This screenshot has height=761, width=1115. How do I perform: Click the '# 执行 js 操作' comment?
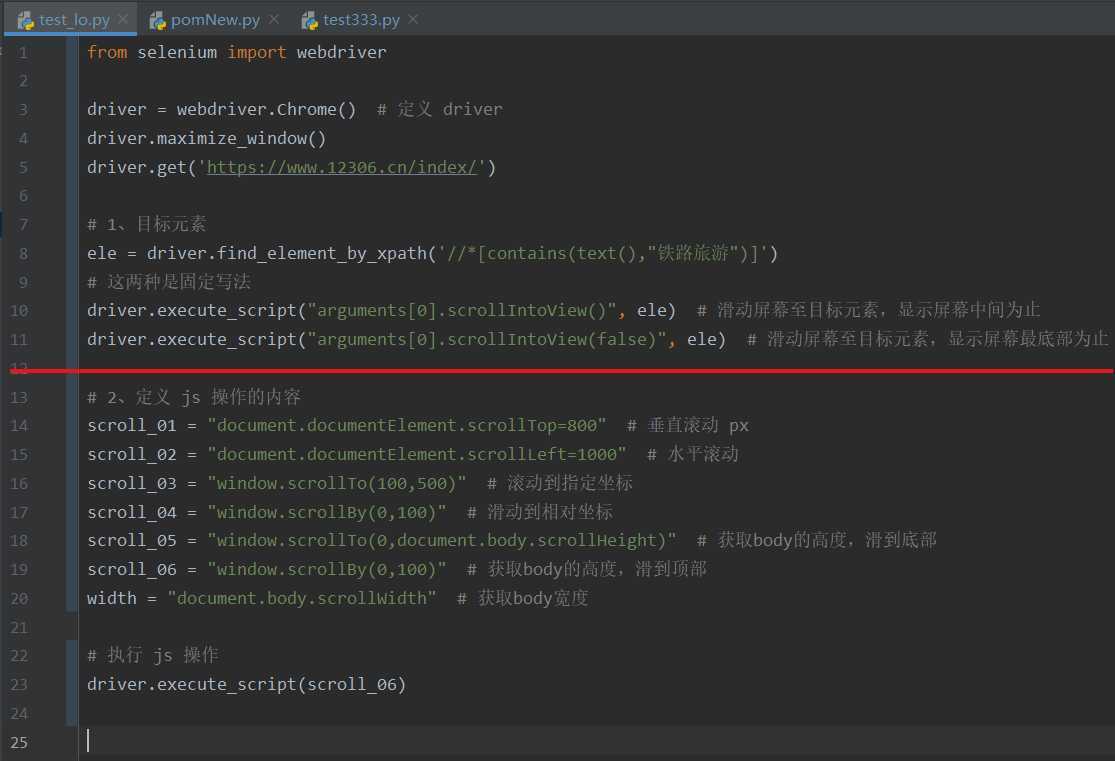click(153, 655)
